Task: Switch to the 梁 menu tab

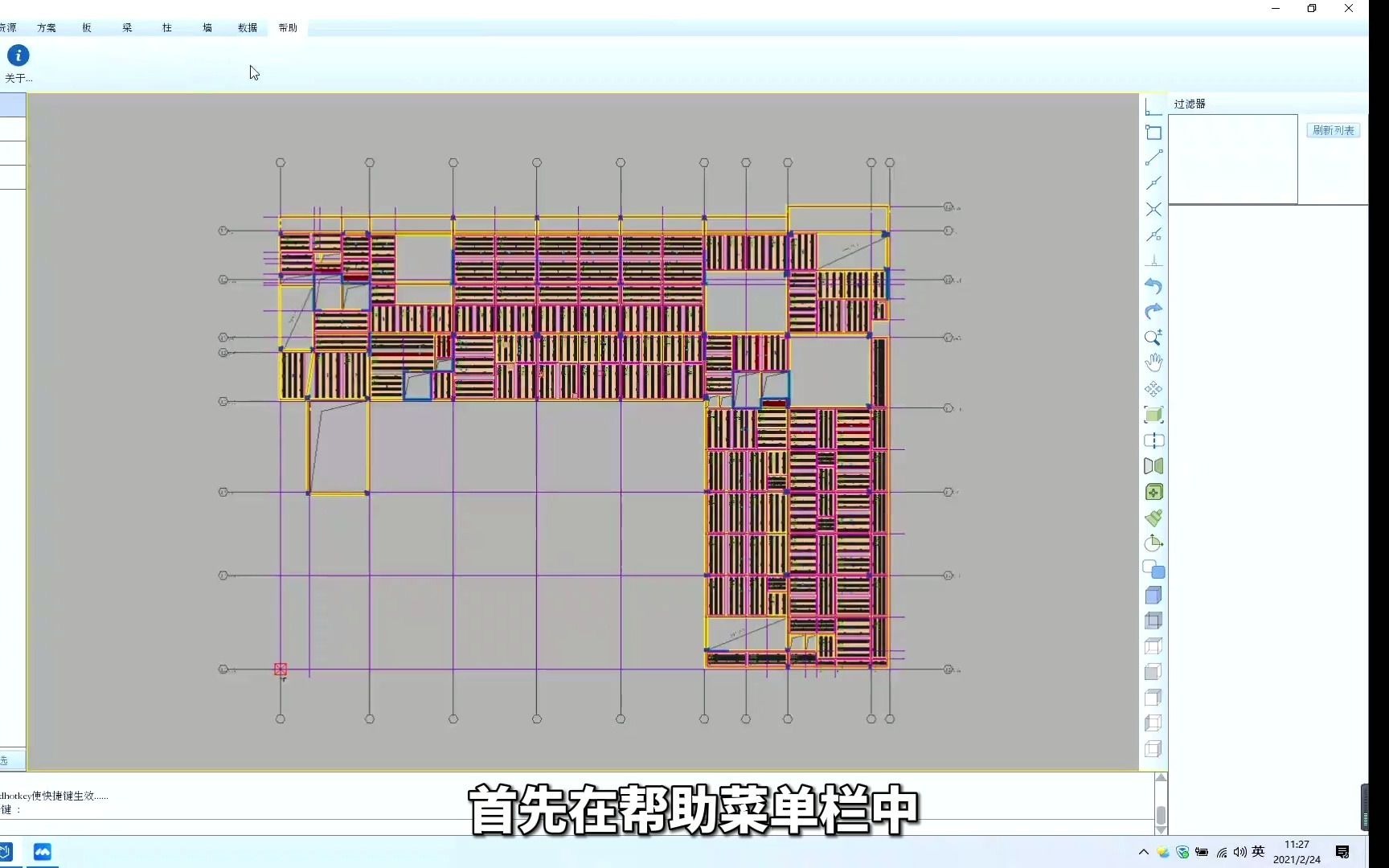Action: [x=126, y=27]
